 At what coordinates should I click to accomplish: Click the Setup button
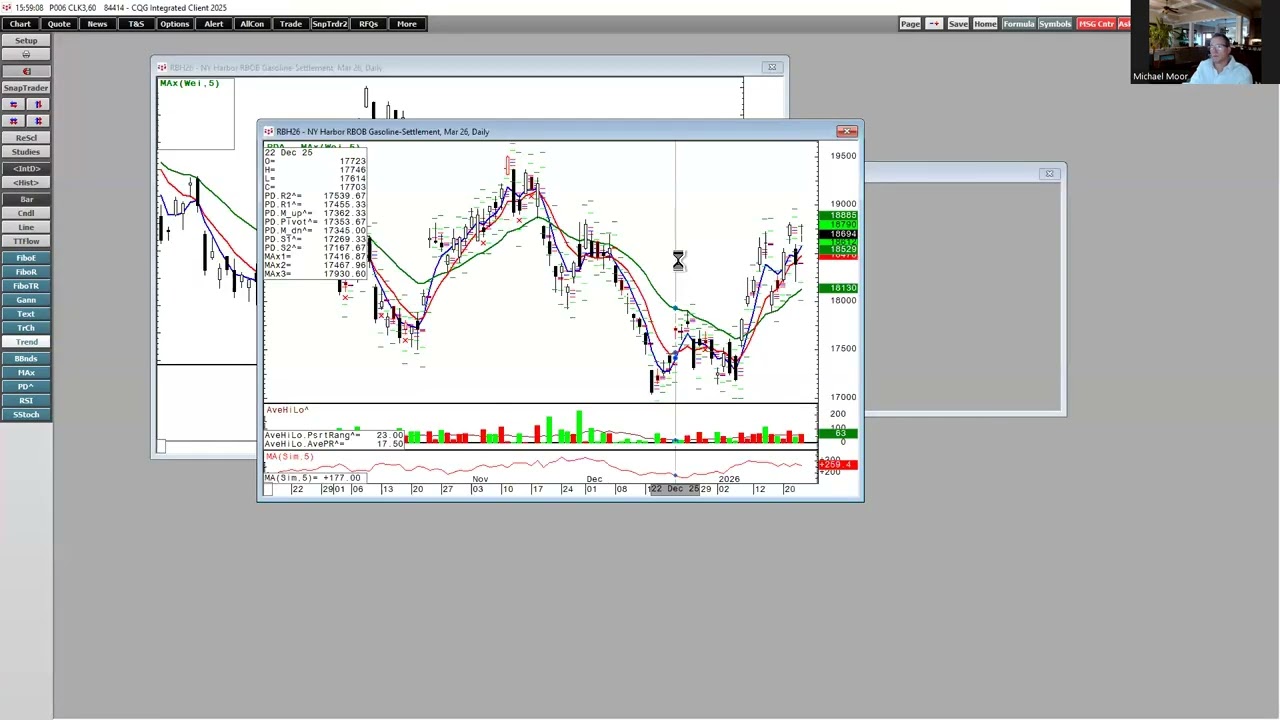26,41
